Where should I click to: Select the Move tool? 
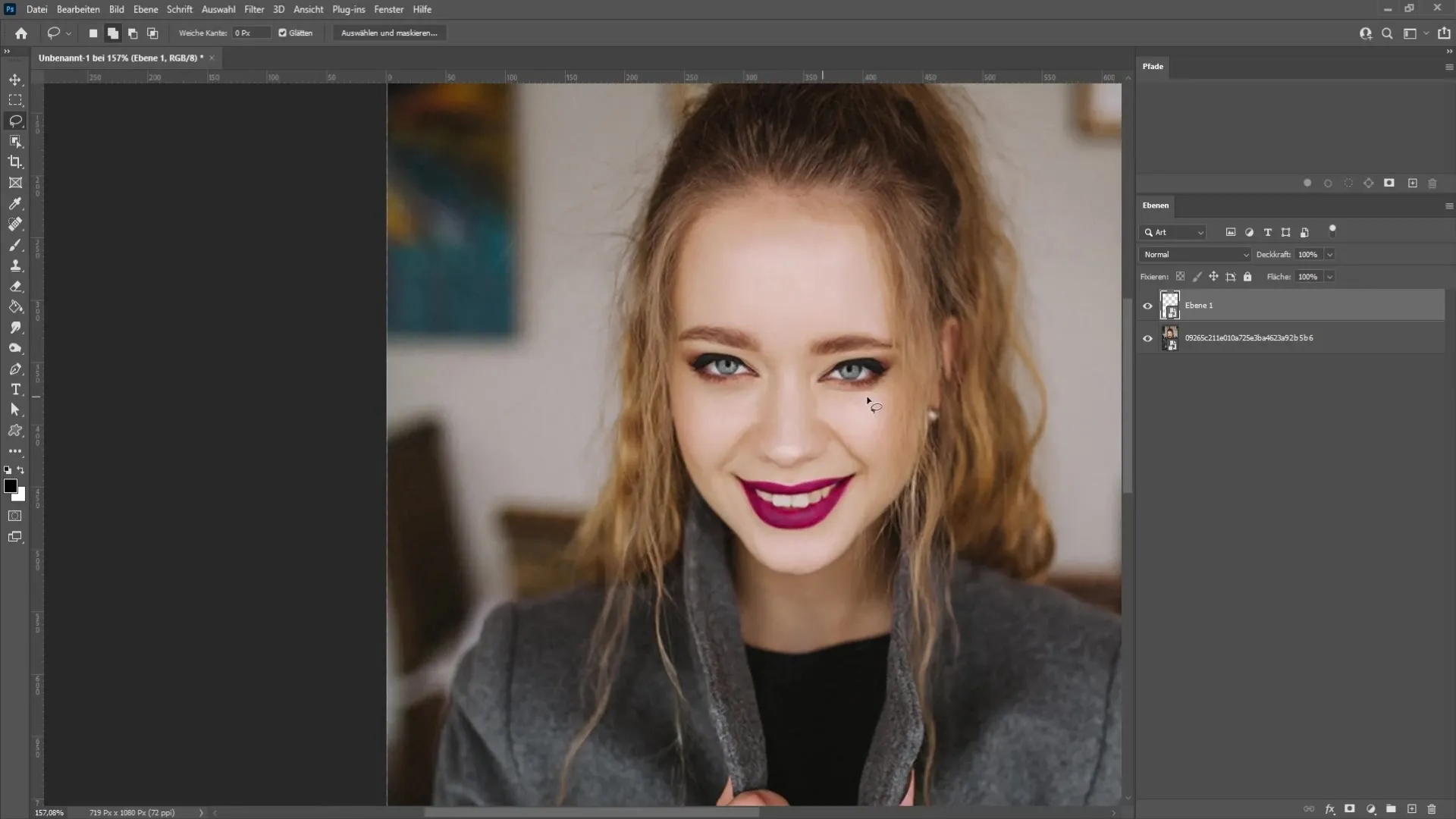coord(15,79)
